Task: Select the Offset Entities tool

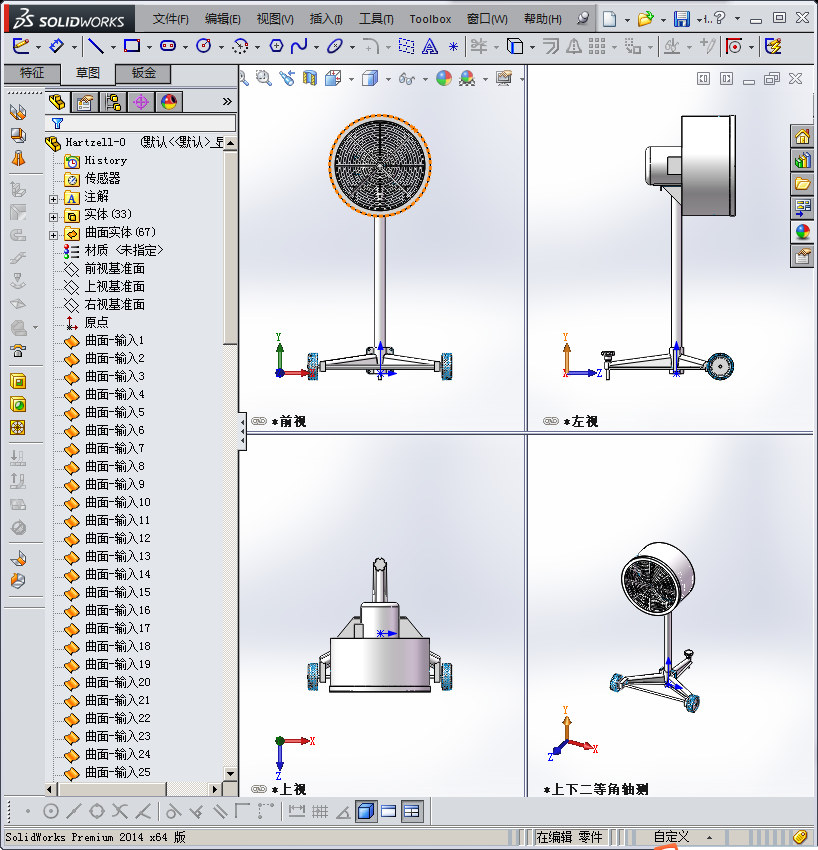Action: point(551,47)
